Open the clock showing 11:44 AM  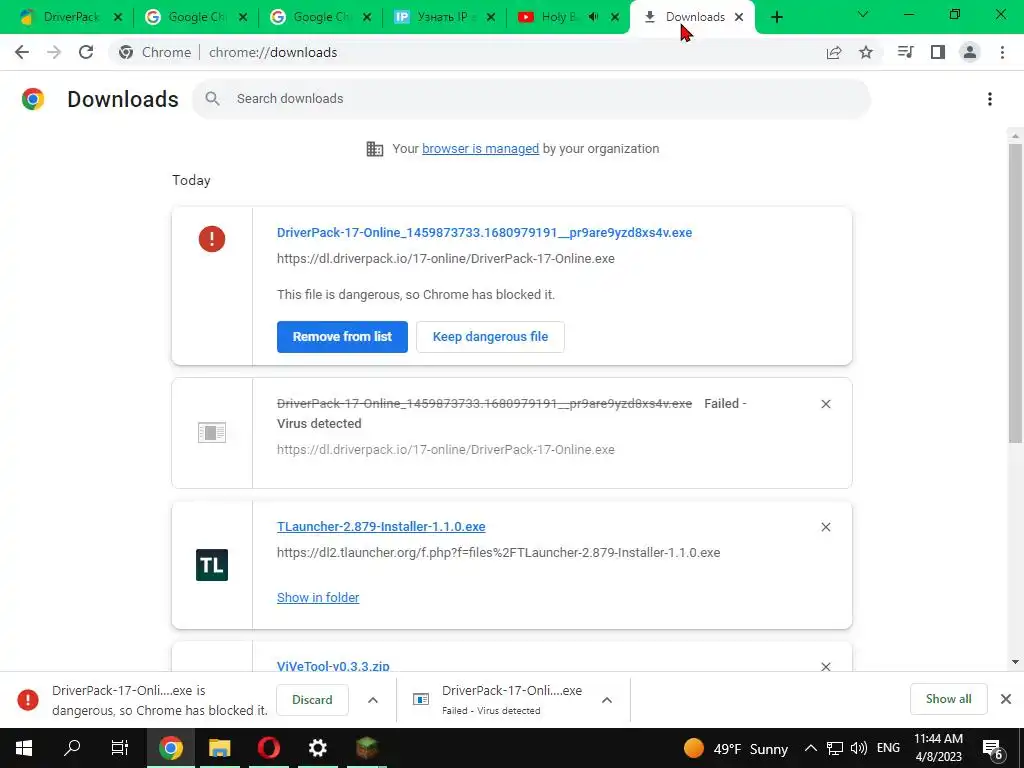(x=938, y=748)
